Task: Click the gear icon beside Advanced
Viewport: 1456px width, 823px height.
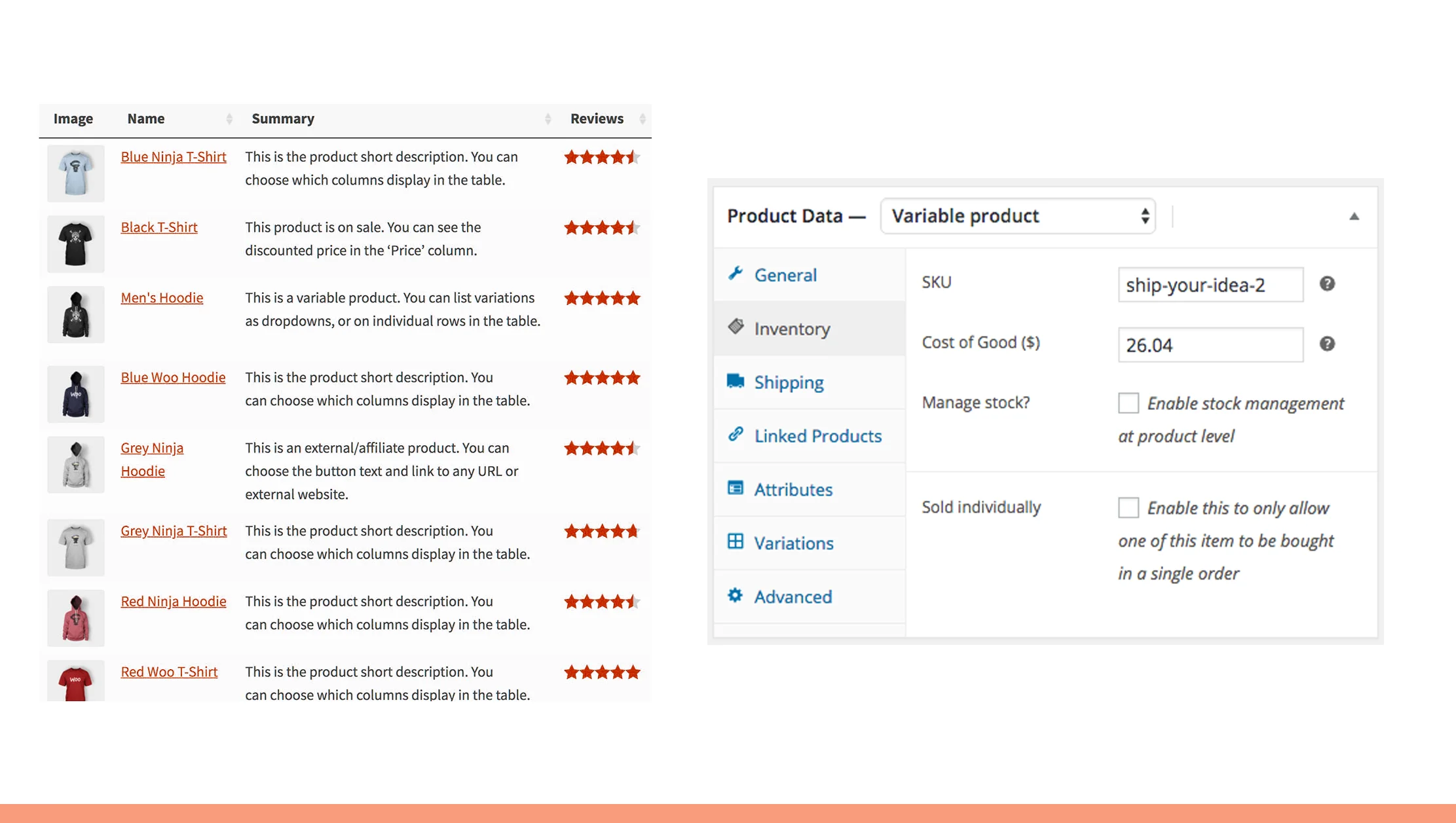Action: [735, 595]
